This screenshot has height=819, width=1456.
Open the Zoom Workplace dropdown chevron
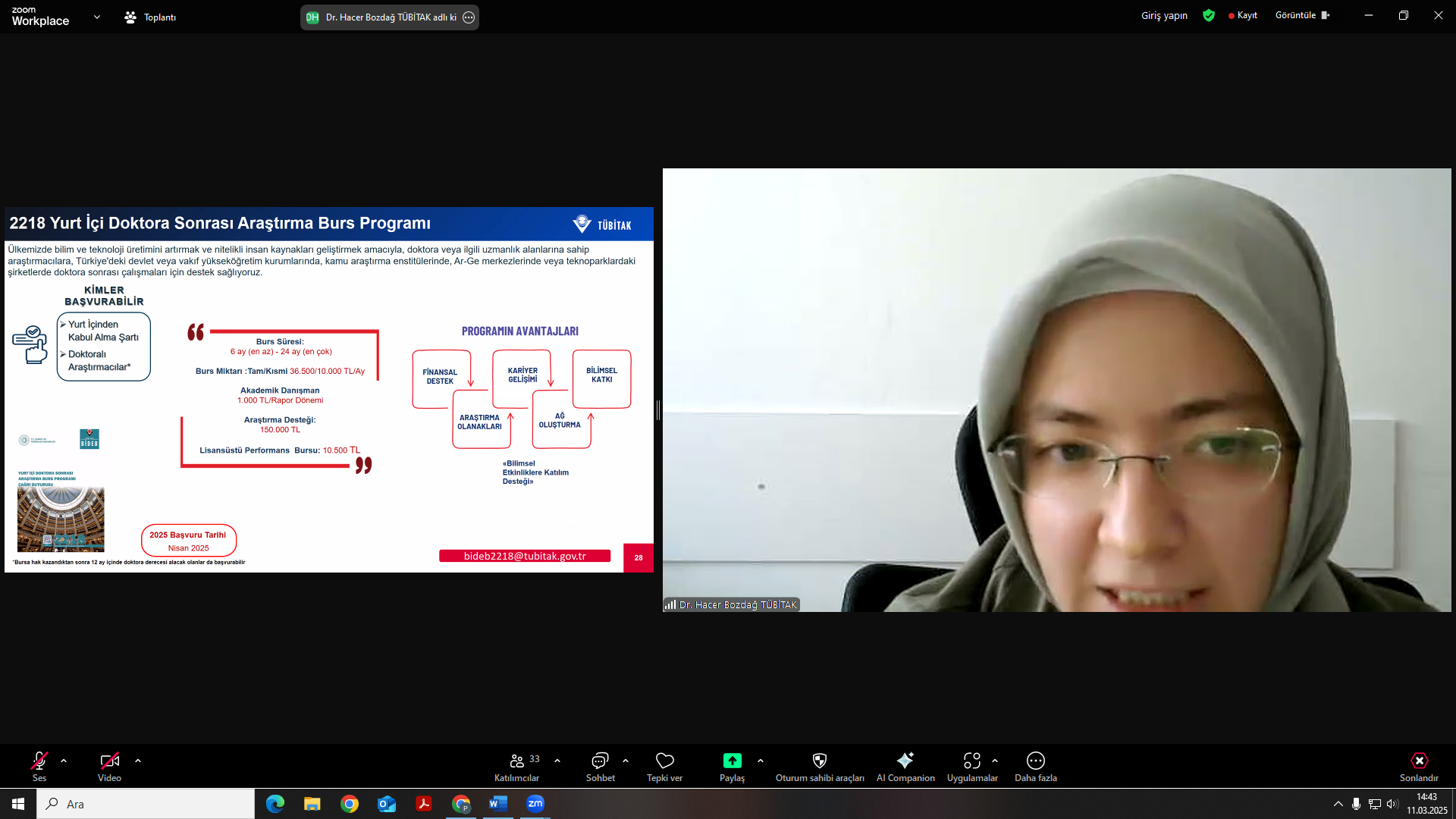(x=97, y=17)
